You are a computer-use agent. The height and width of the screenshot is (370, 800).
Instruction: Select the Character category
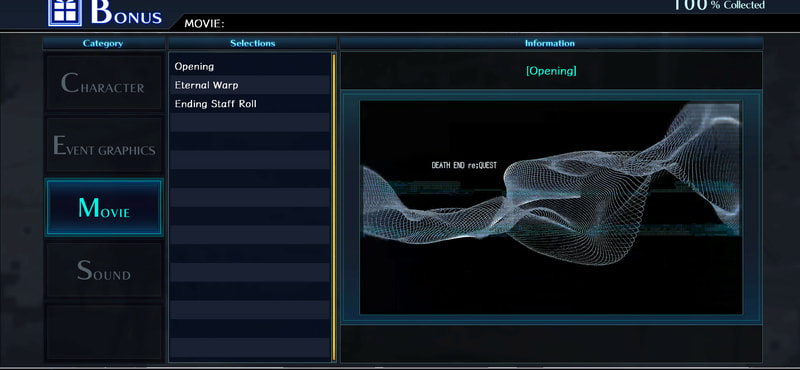[104, 83]
